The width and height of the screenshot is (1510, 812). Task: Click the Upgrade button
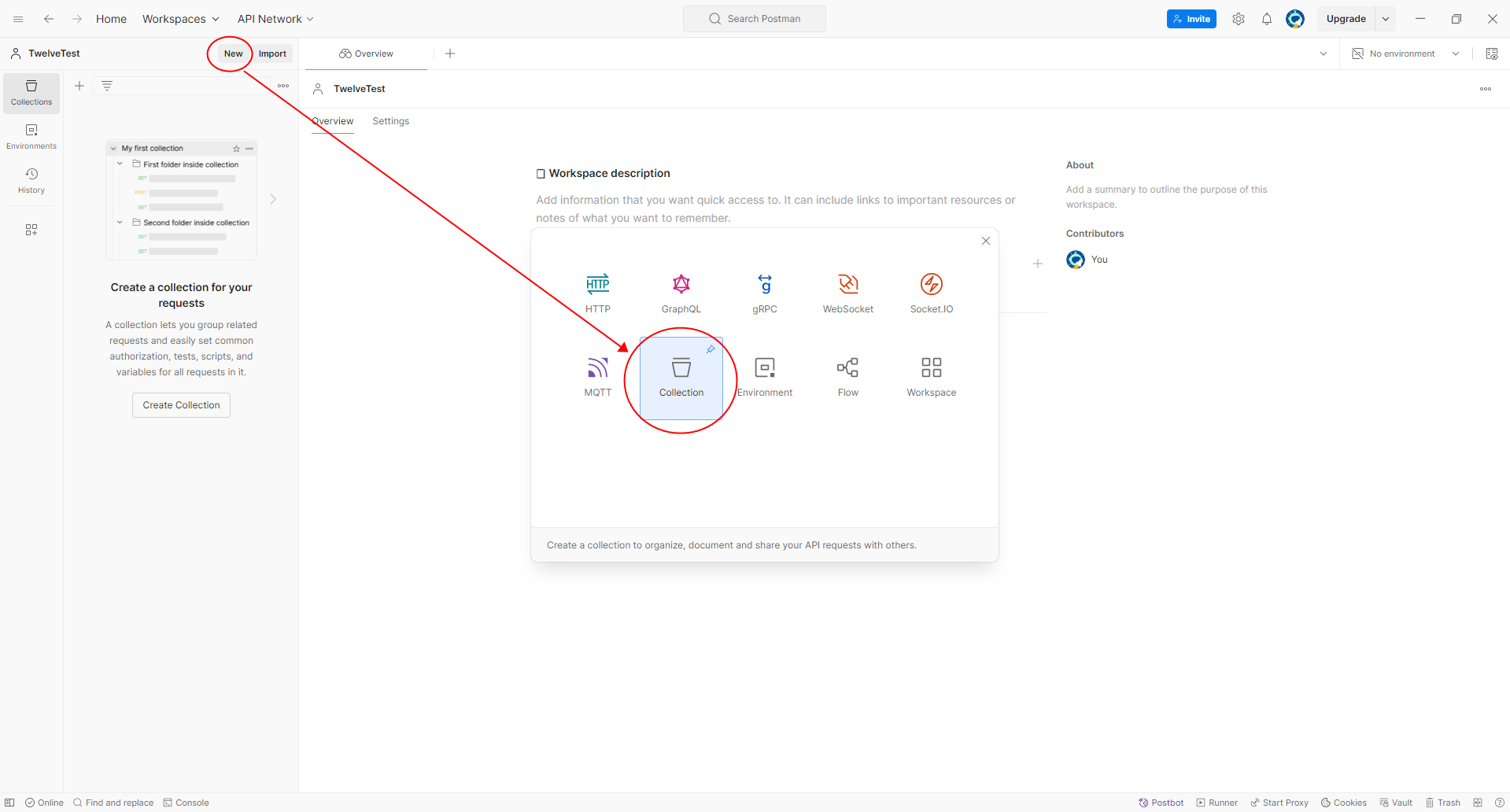[1346, 19]
